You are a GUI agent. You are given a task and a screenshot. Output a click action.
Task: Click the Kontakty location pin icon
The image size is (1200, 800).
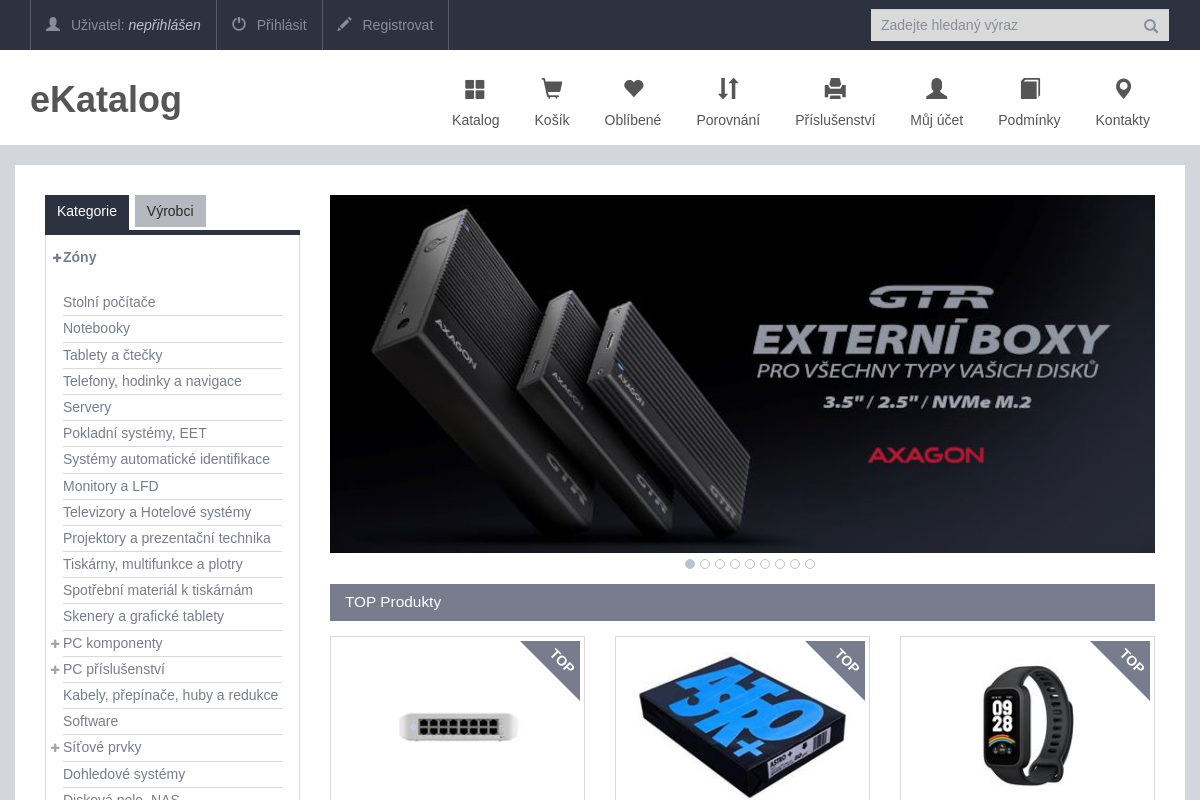click(x=1123, y=89)
